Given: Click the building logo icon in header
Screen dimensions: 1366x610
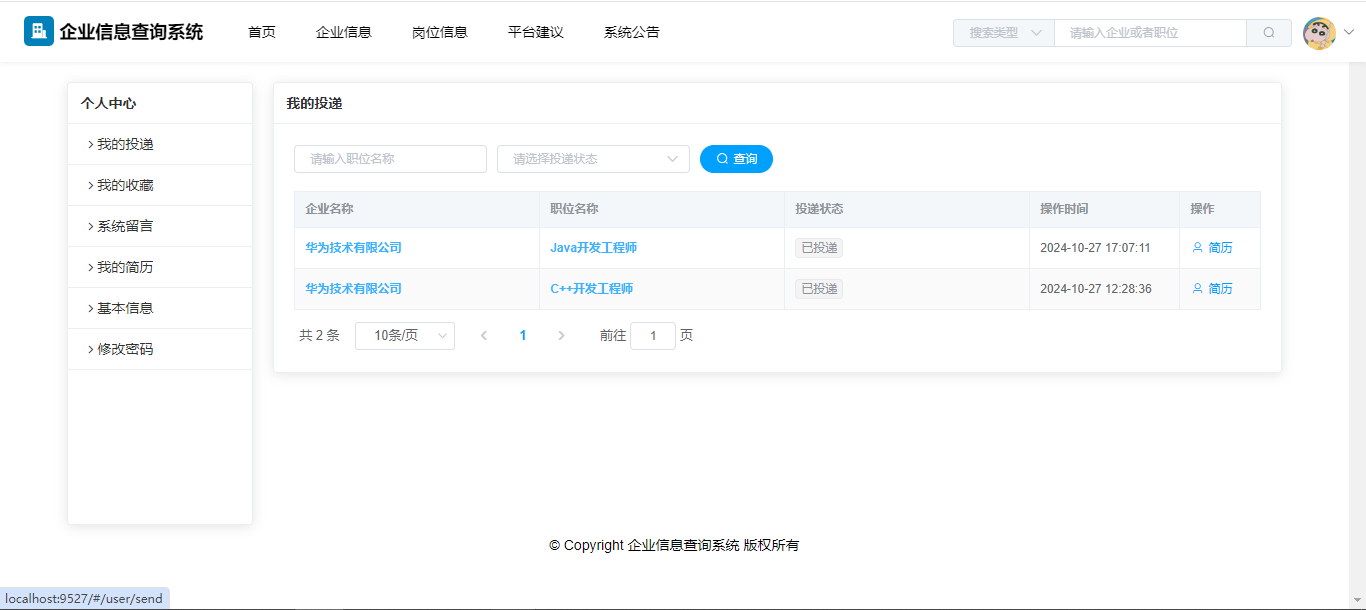Looking at the screenshot, I should click(x=39, y=32).
